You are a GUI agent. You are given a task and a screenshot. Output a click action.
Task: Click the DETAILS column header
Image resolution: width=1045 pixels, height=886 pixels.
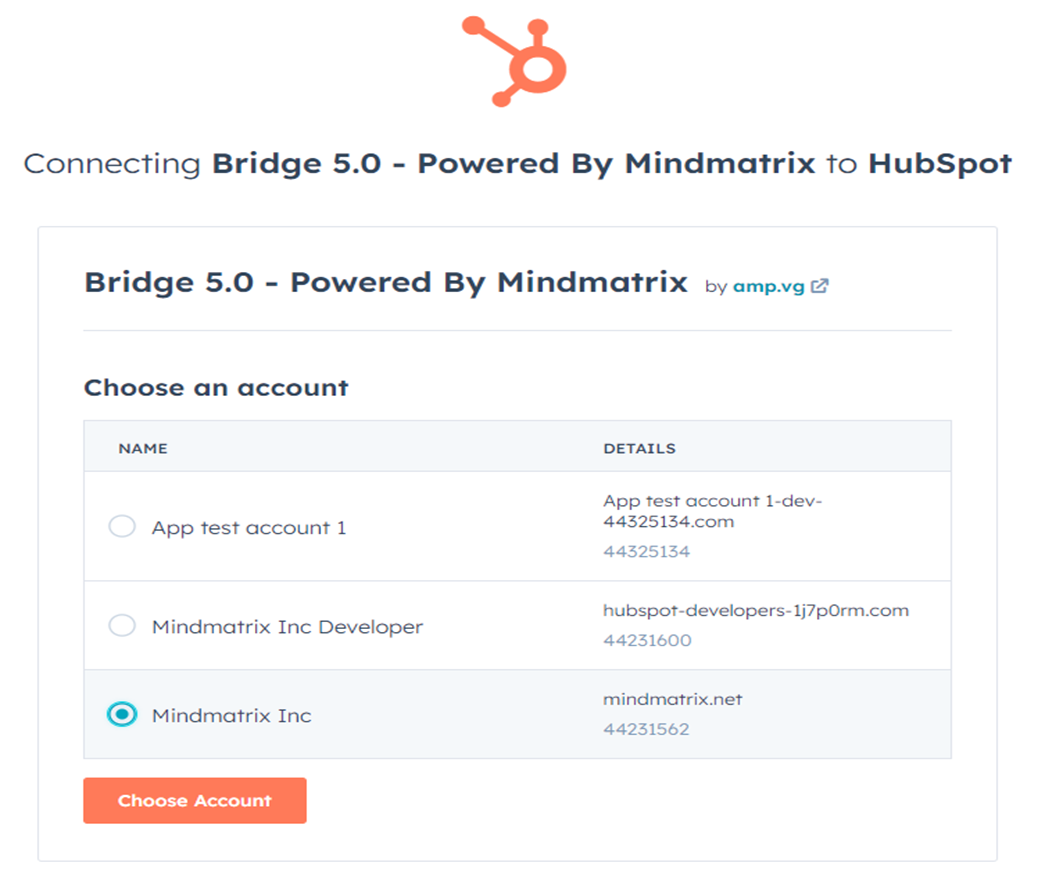639,448
